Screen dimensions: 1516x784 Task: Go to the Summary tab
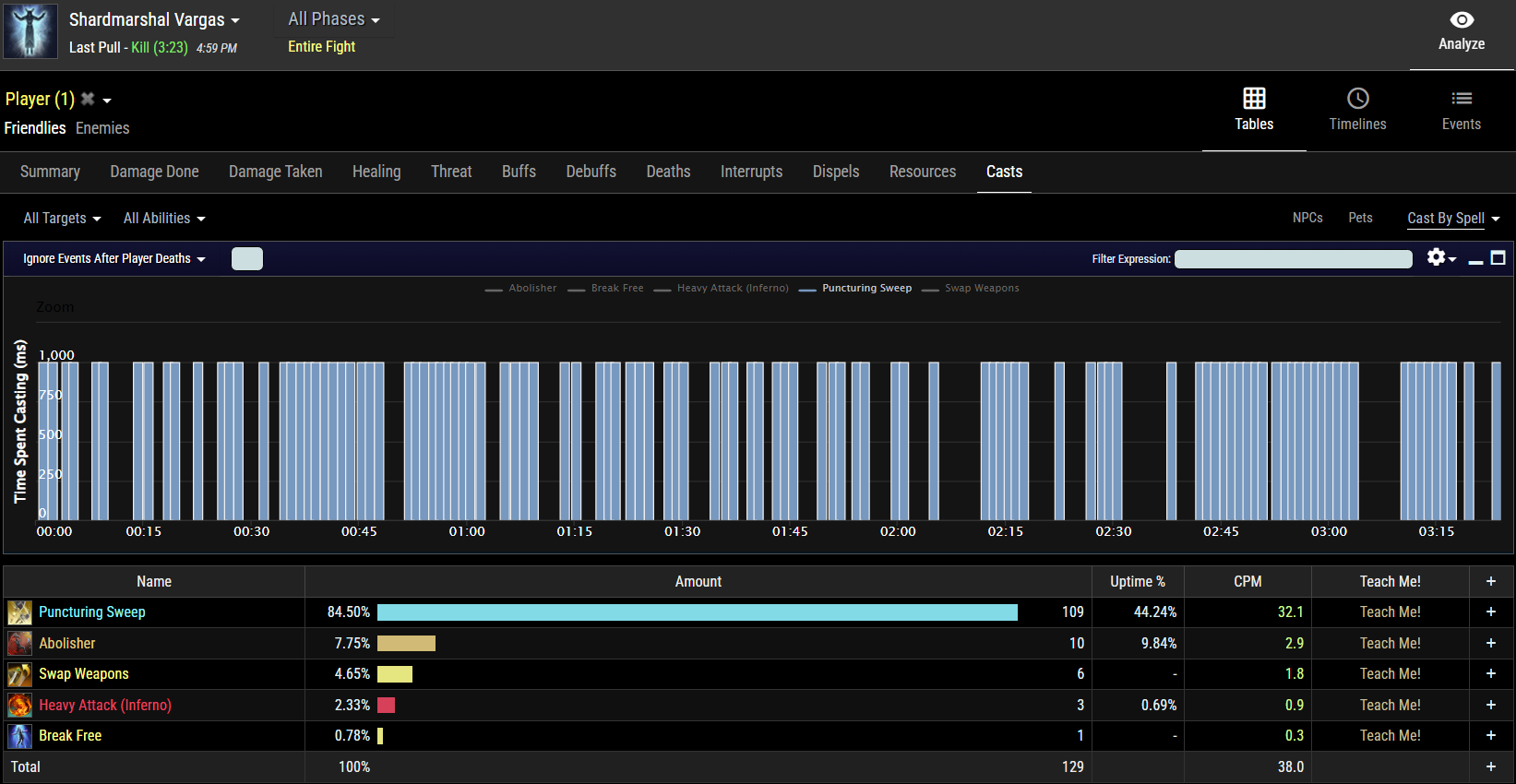(x=50, y=172)
